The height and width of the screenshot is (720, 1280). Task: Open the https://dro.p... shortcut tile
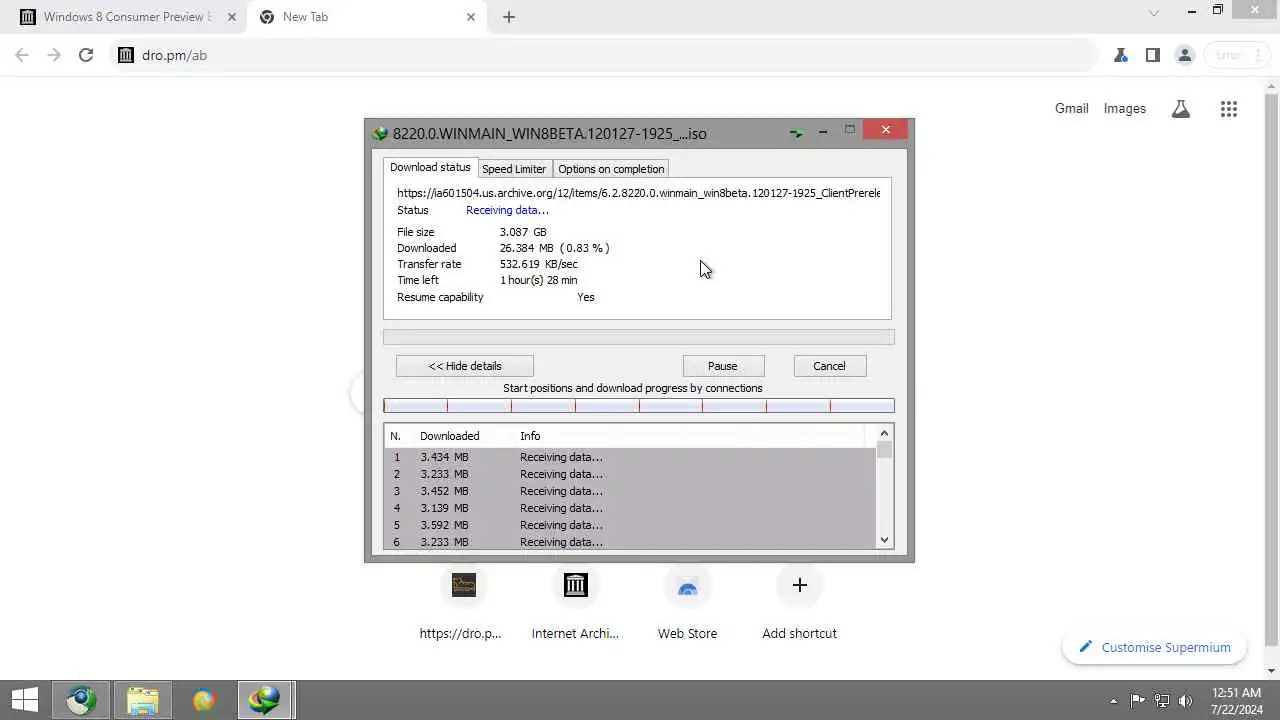[463, 605]
